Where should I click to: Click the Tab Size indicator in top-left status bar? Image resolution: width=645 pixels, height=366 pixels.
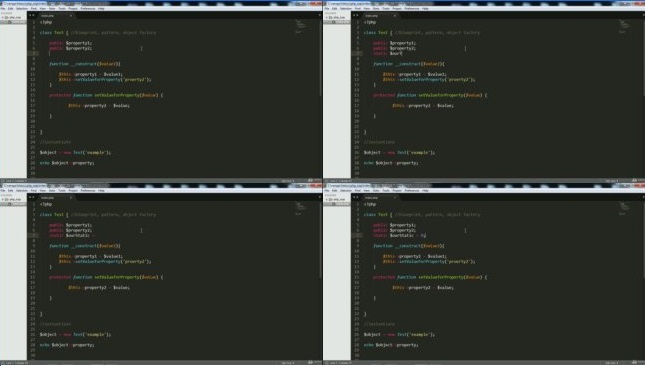point(288,181)
